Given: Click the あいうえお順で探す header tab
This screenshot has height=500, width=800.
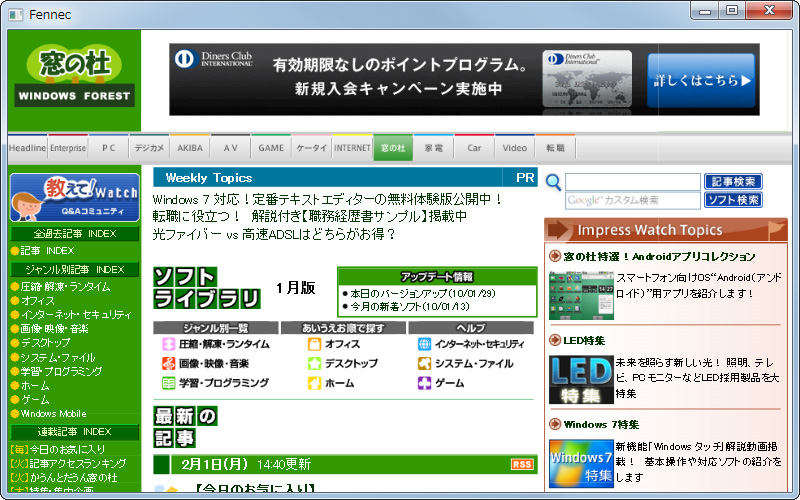Looking at the screenshot, I should [x=343, y=328].
